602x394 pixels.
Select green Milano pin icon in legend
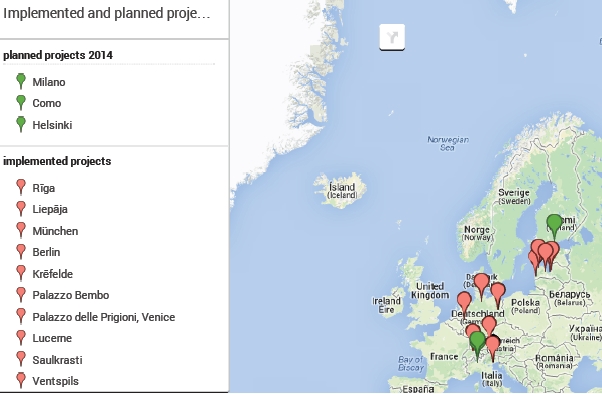tap(21, 81)
